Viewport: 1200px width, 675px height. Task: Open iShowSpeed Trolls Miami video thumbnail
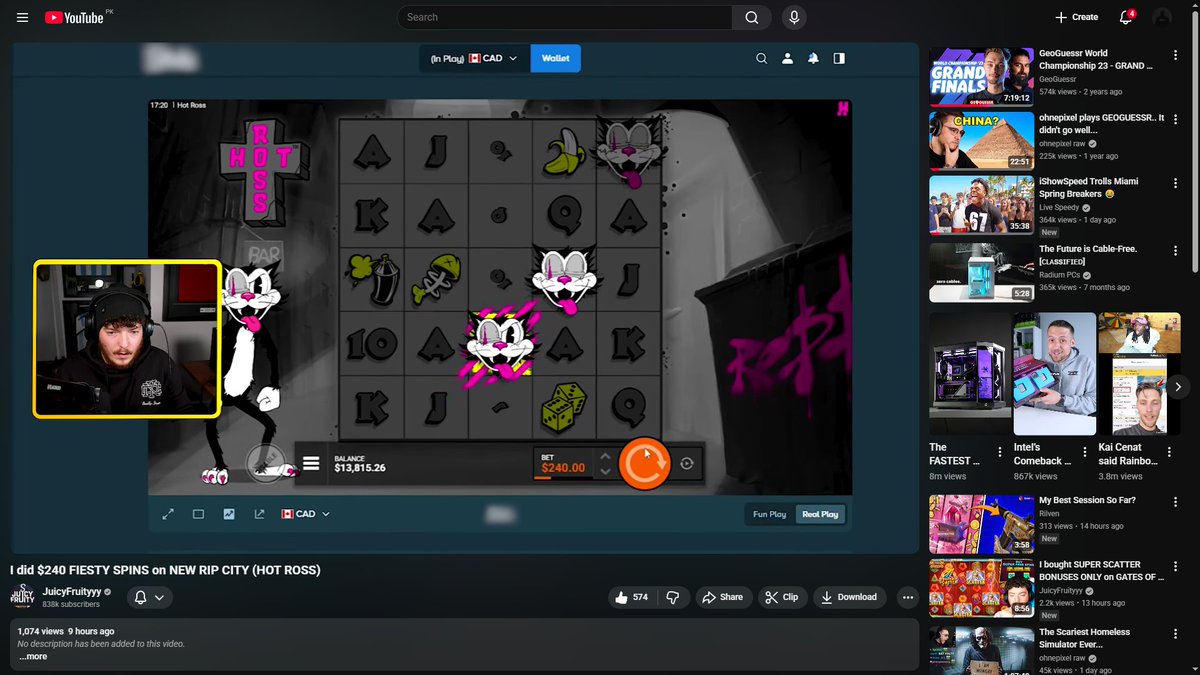click(981, 205)
